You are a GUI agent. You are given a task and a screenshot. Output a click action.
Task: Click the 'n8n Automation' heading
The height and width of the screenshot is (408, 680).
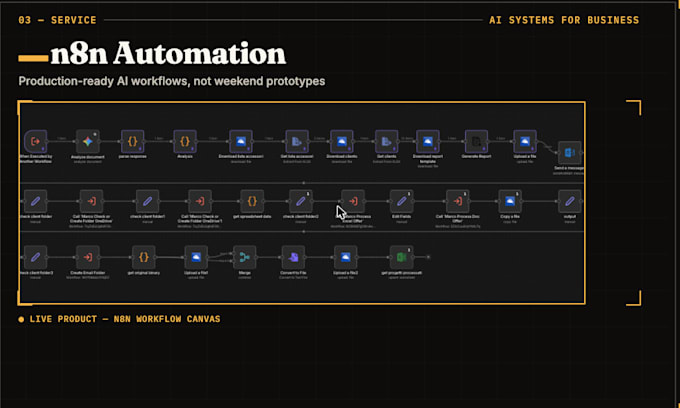click(168, 54)
